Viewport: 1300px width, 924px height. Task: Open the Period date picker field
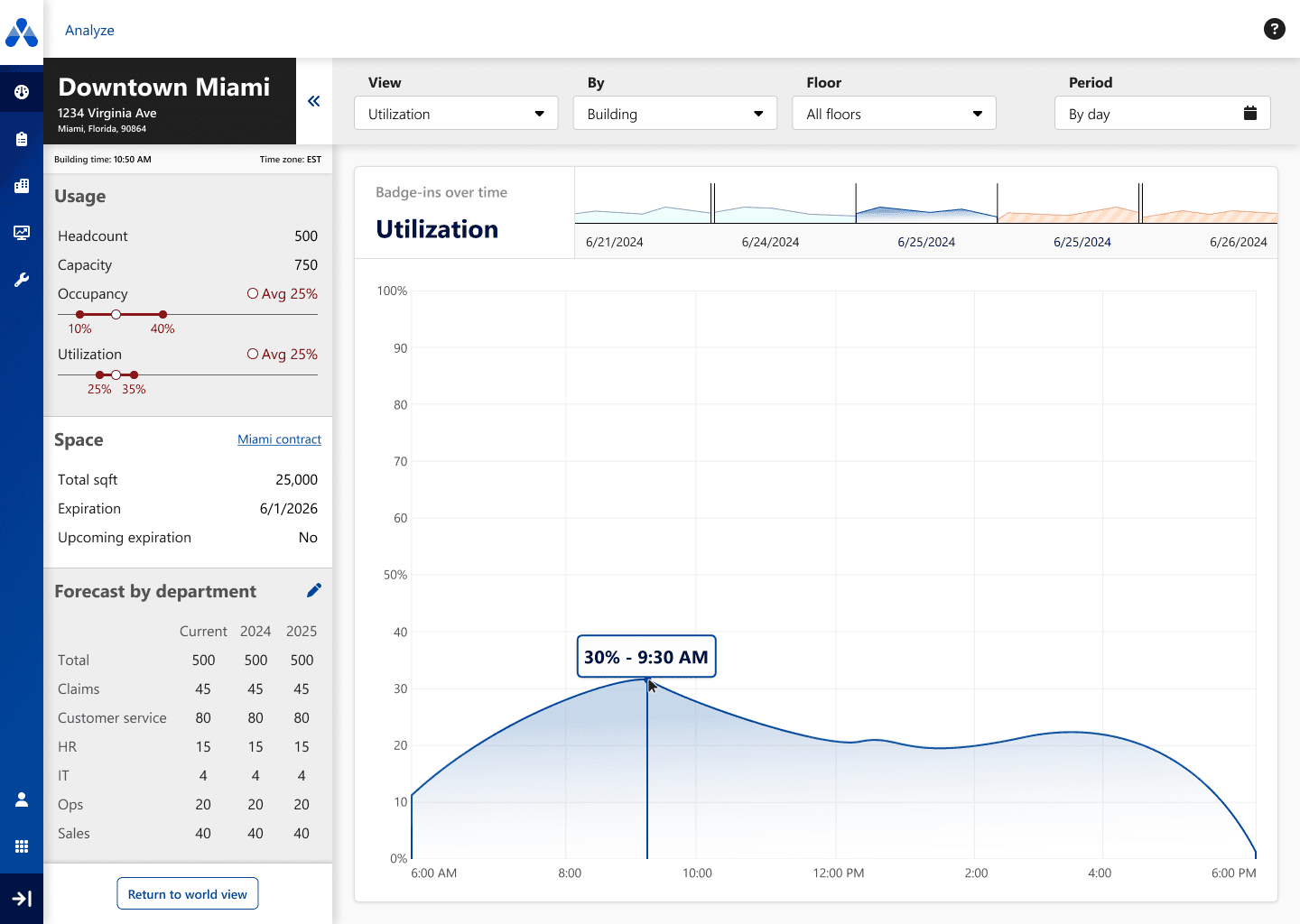click(x=1162, y=114)
